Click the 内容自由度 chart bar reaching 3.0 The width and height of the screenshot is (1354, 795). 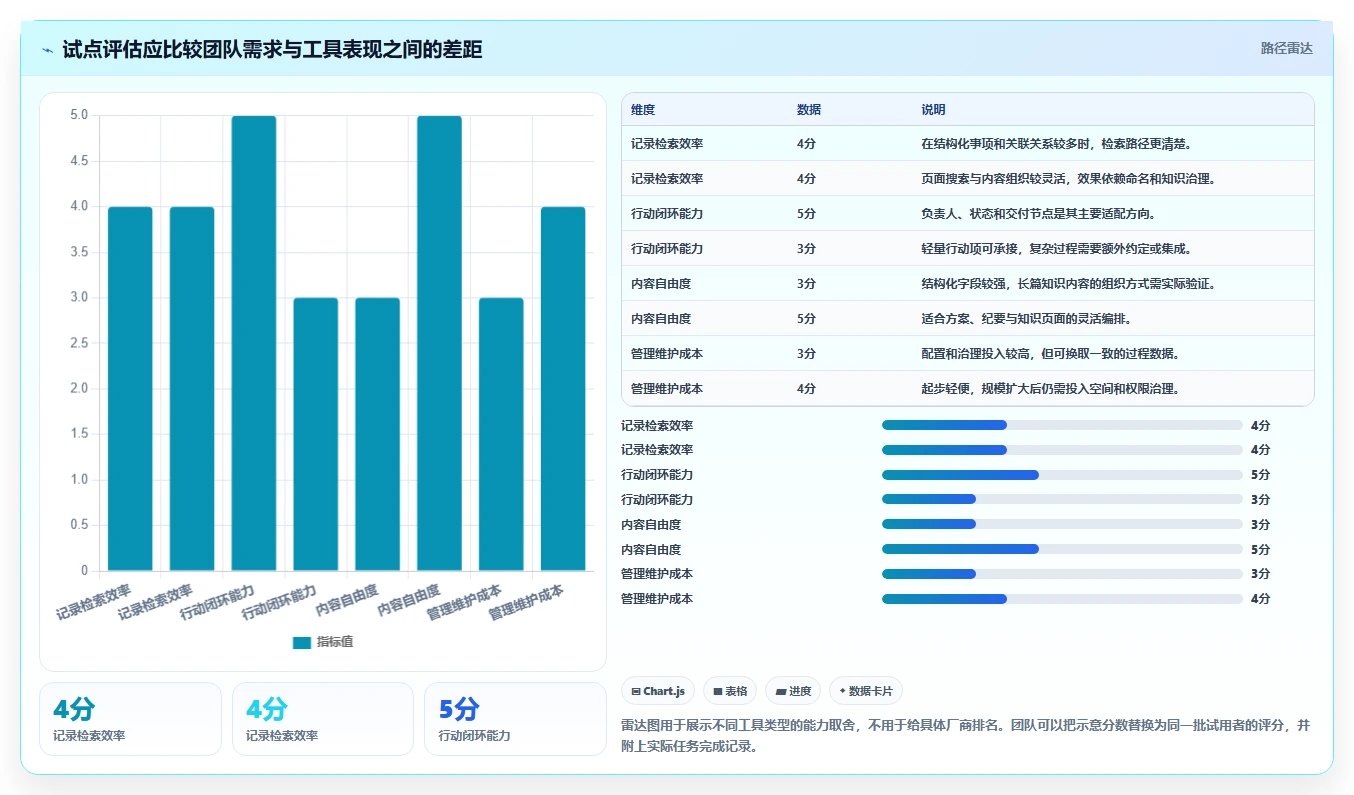(x=378, y=434)
